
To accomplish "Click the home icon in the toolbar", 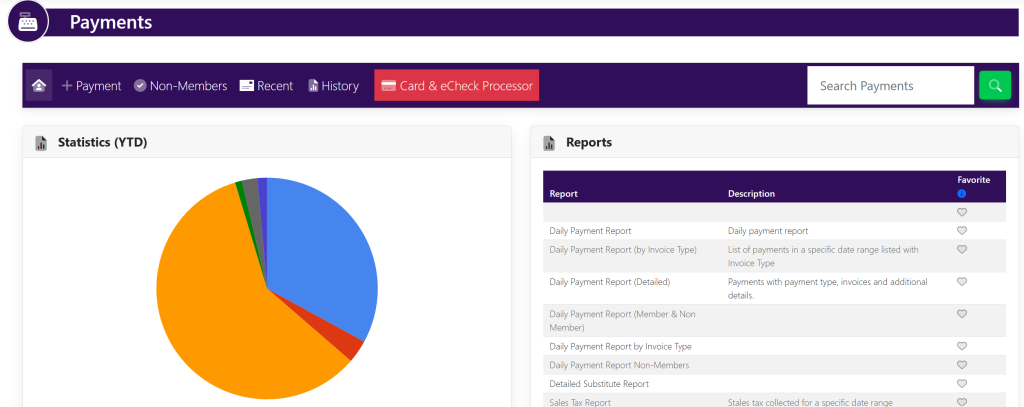I will pos(39,86).
